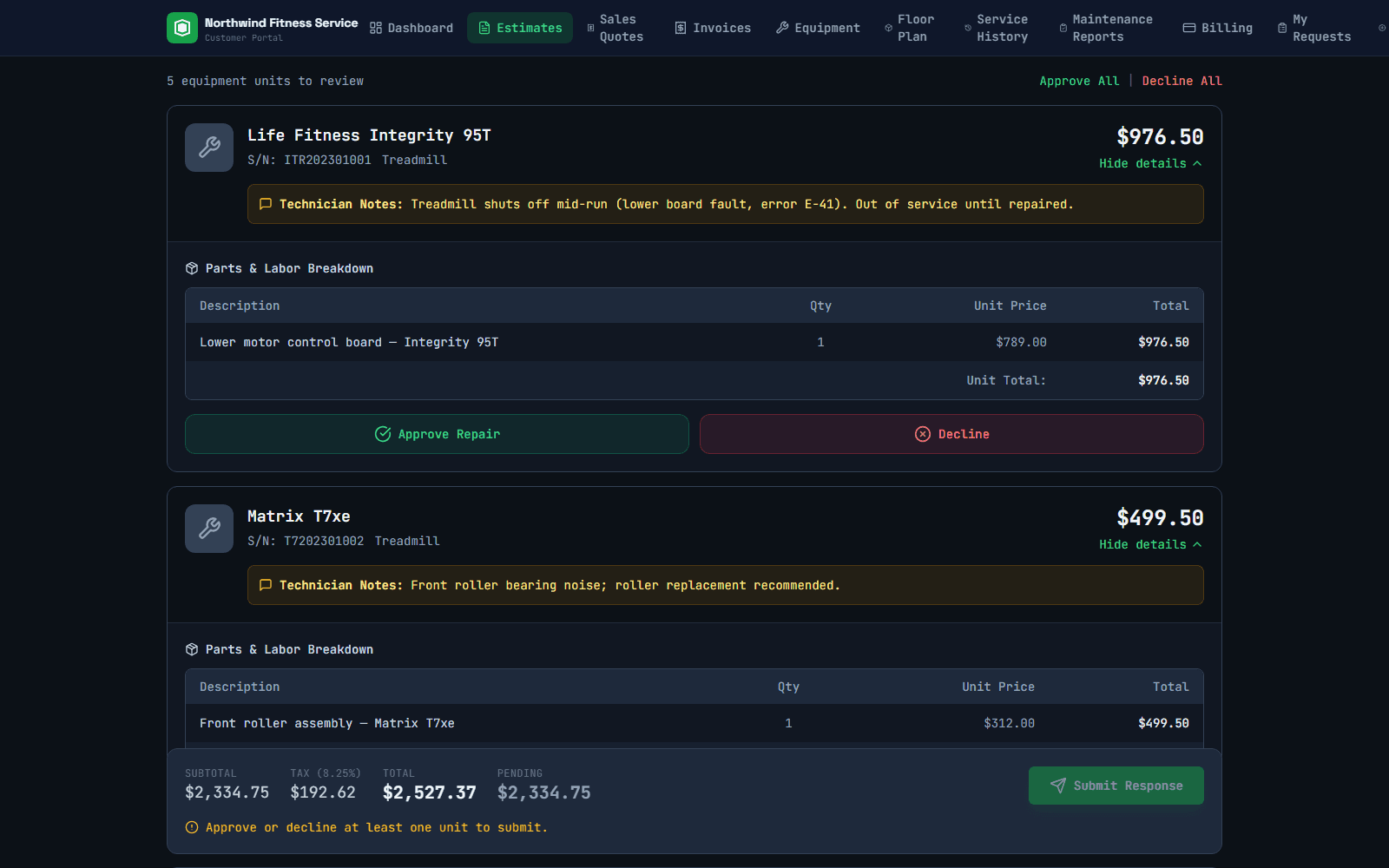1389x868 pixels.
Task: Click the wrench icon for Life Fitness Integrity 95T
Action: click(209, 148)
